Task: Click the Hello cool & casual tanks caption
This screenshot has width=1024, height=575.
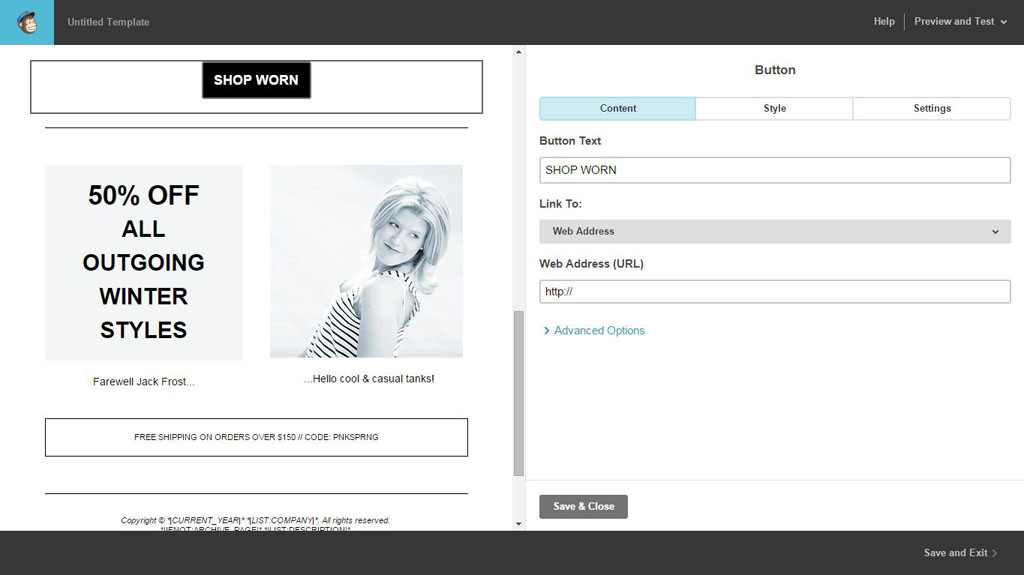Action: click(x=369, y=378)
